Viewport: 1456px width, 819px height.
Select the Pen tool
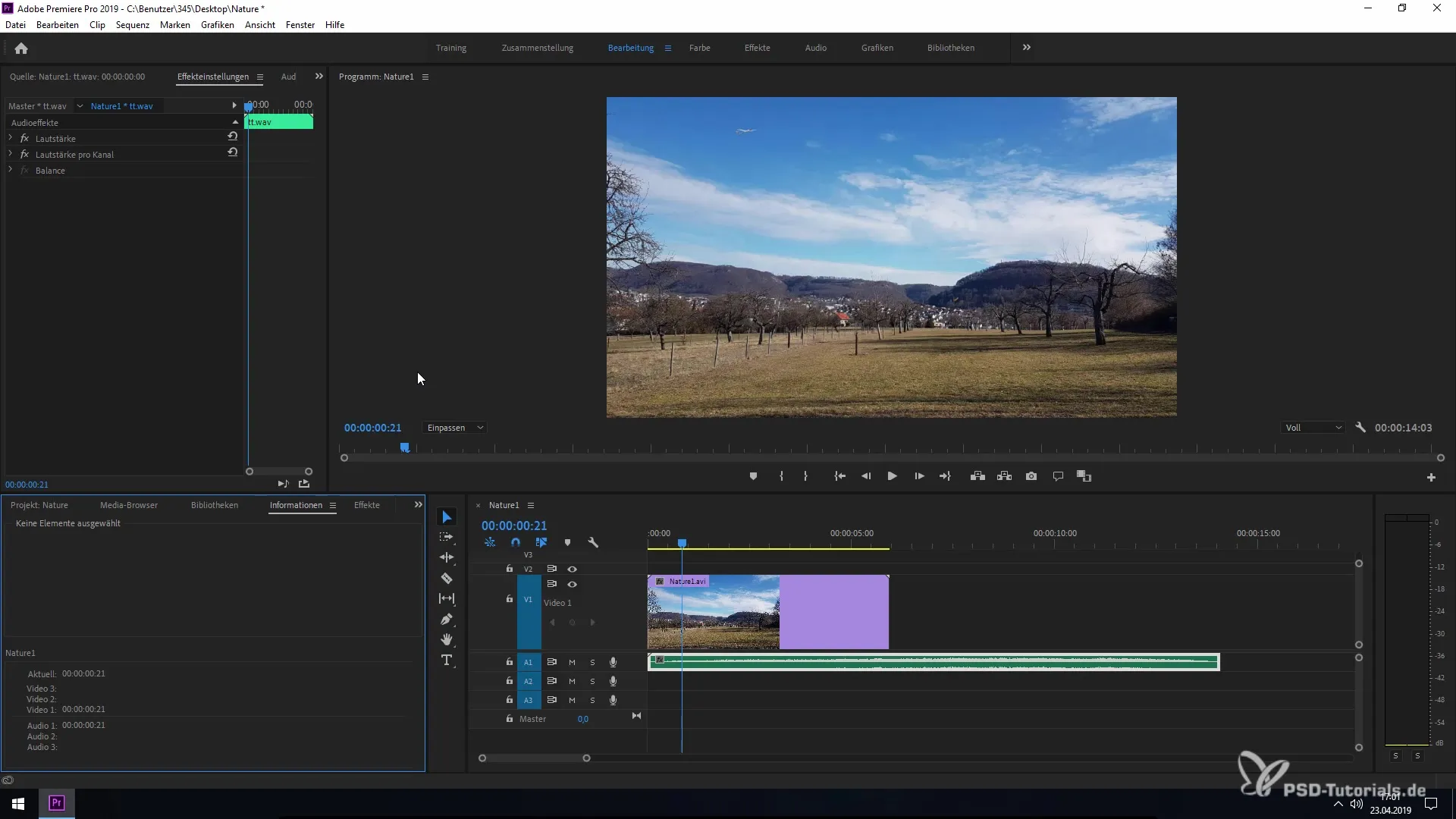click(x=447, y=620)
